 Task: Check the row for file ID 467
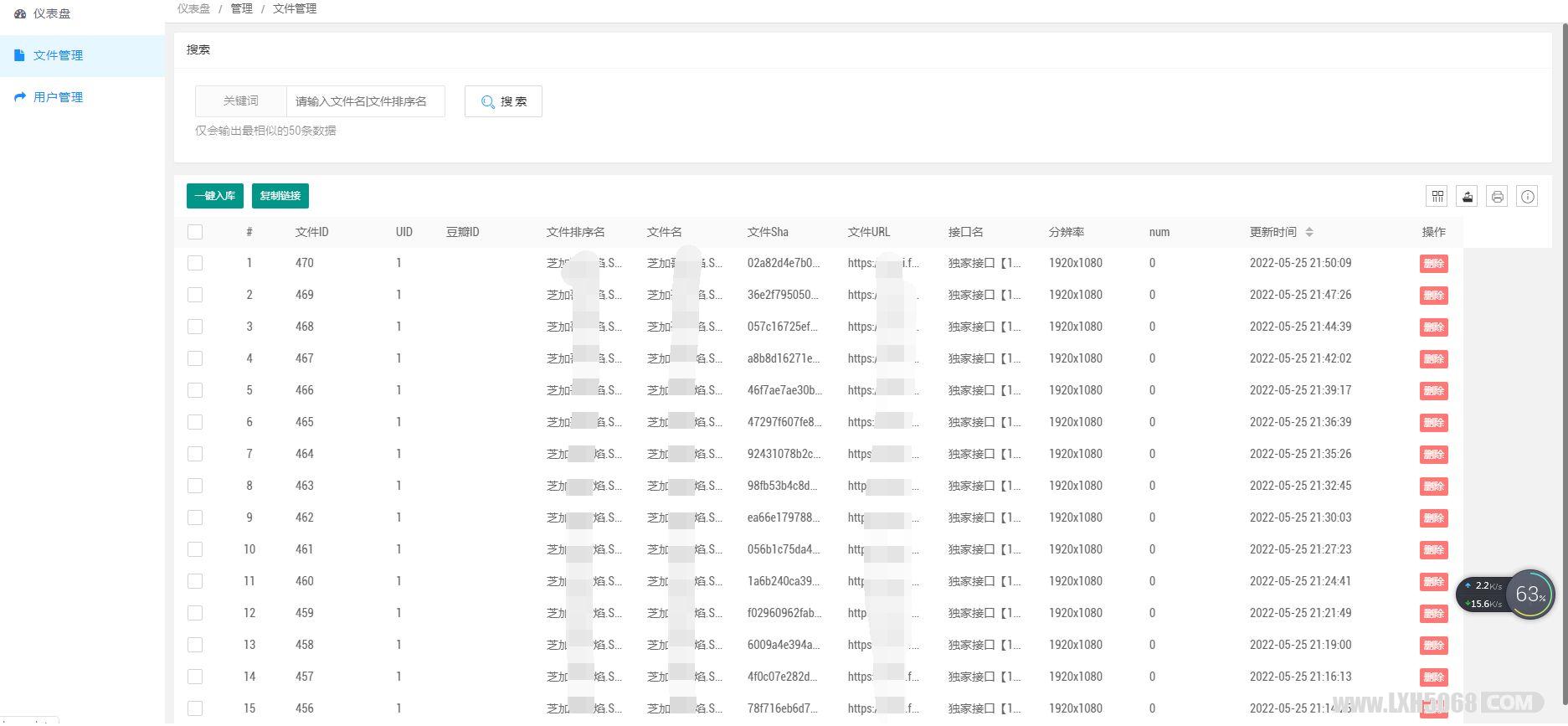(x=195, y=358)
